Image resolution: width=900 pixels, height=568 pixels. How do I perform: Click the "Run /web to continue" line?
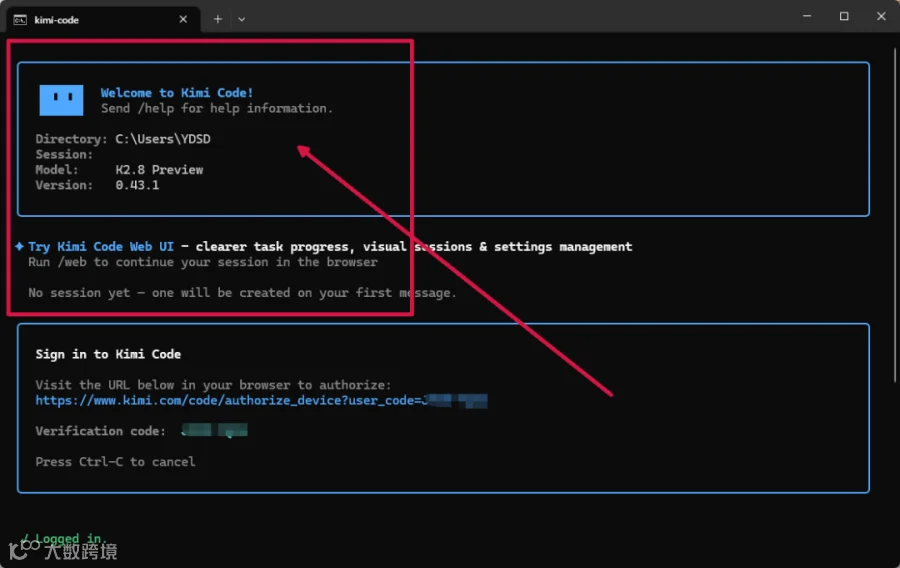[203, 262]
